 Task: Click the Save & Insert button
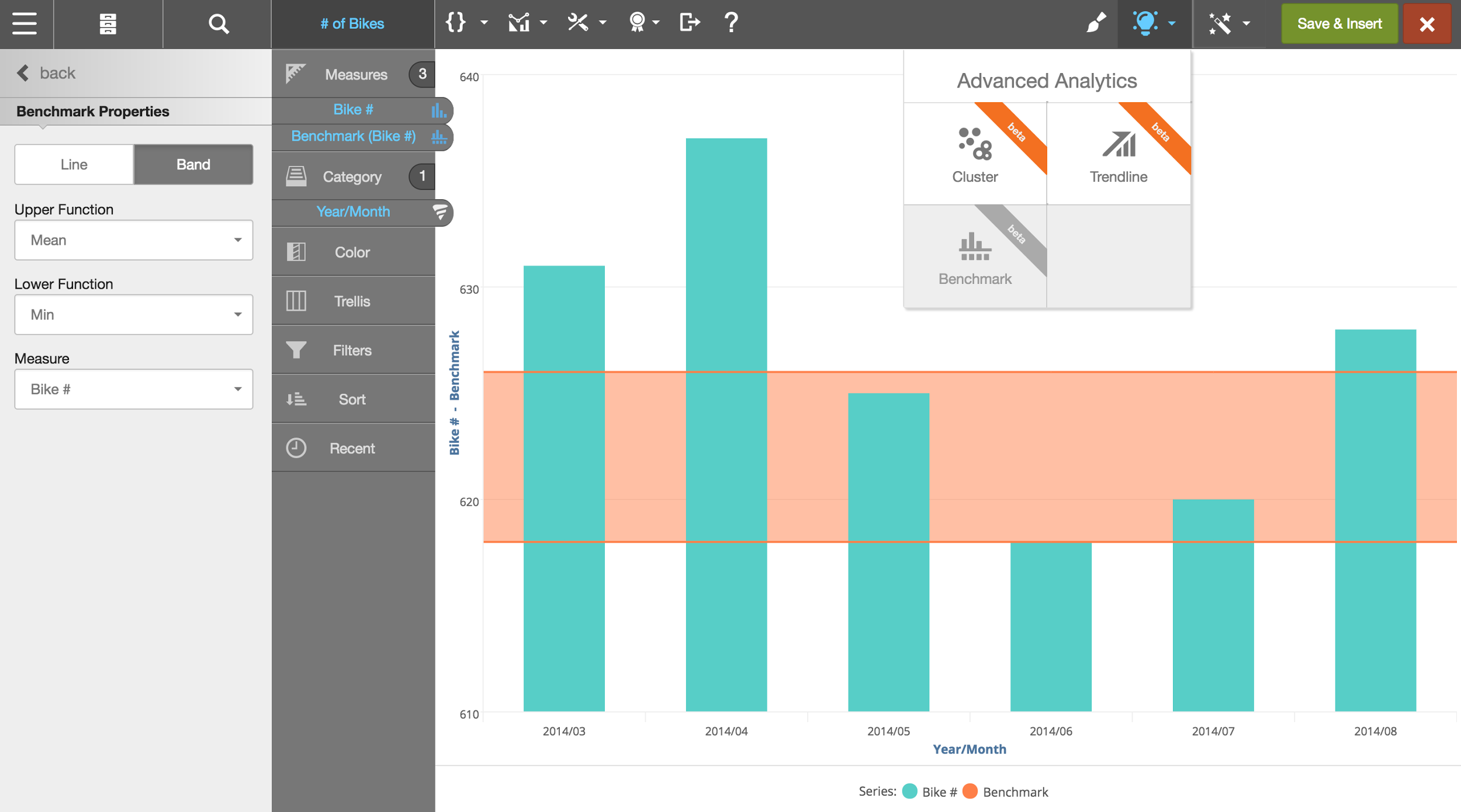[x=1339, y=23]
